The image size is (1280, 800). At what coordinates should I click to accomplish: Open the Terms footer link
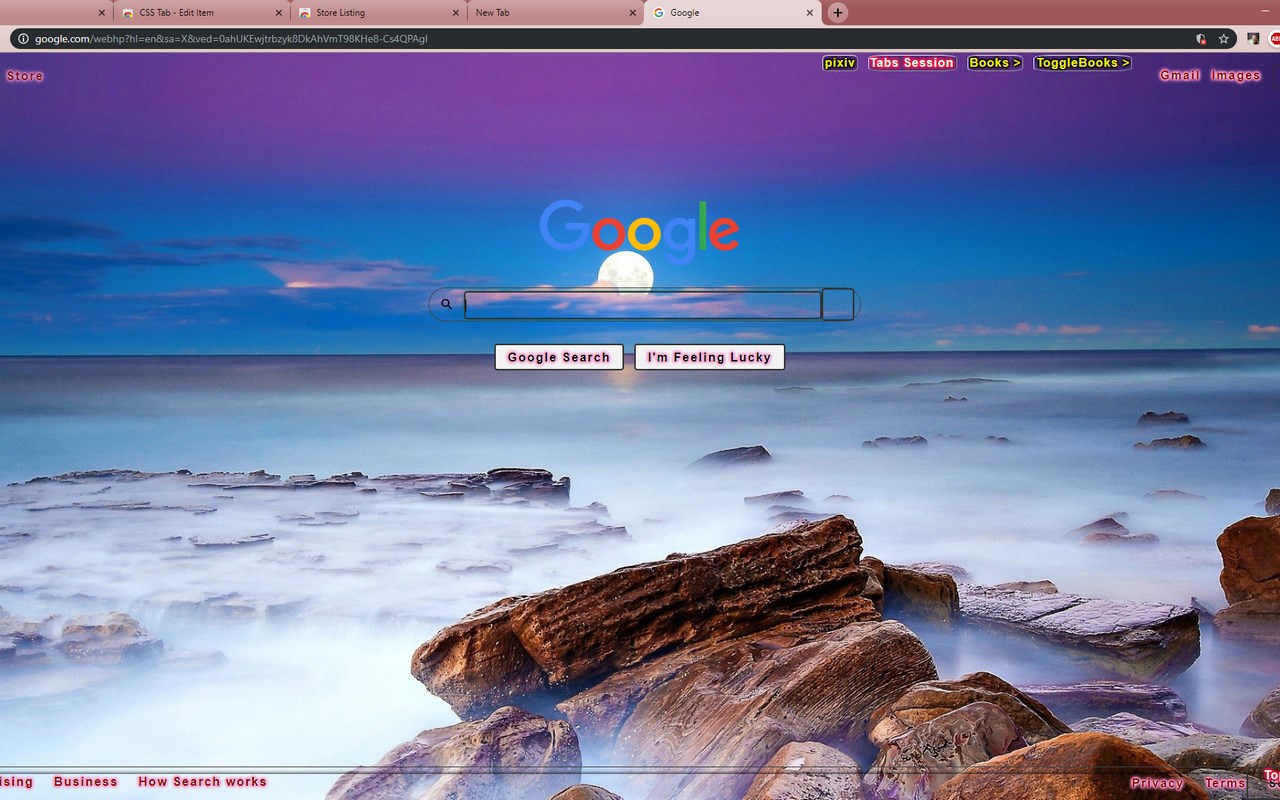coord(1225,783)
